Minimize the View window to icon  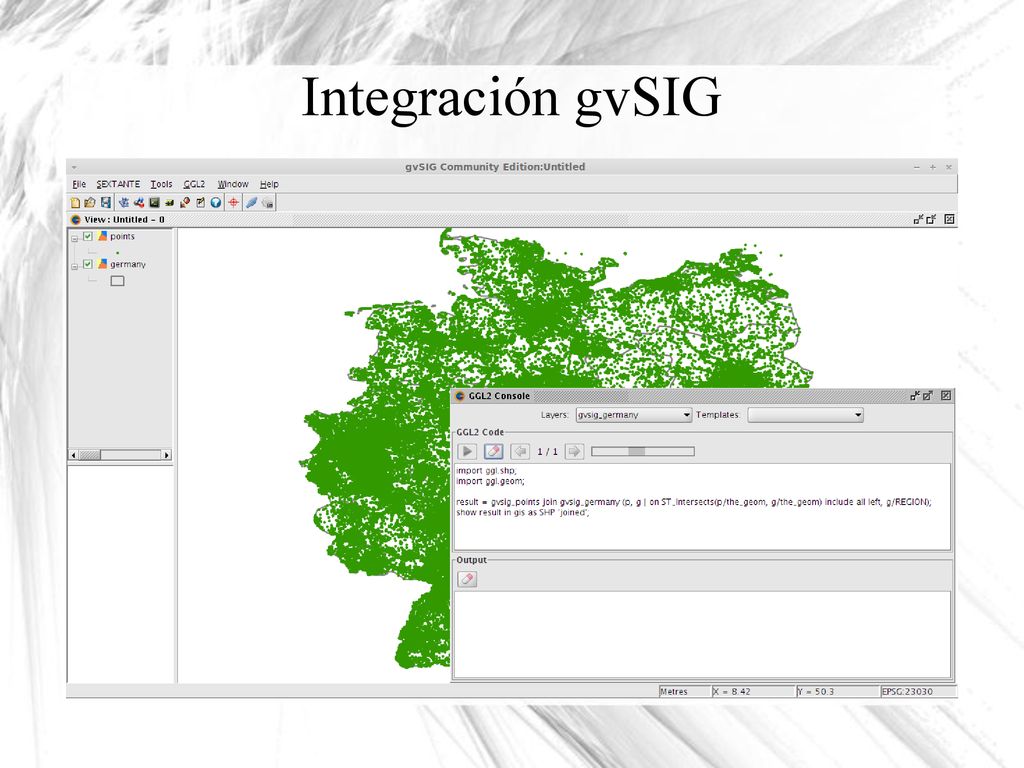(918, 219)
